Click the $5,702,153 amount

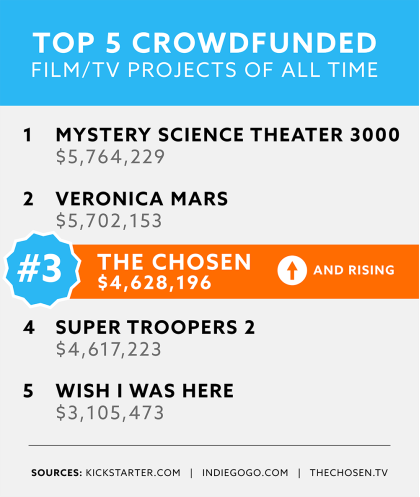[x=109, y=221]
